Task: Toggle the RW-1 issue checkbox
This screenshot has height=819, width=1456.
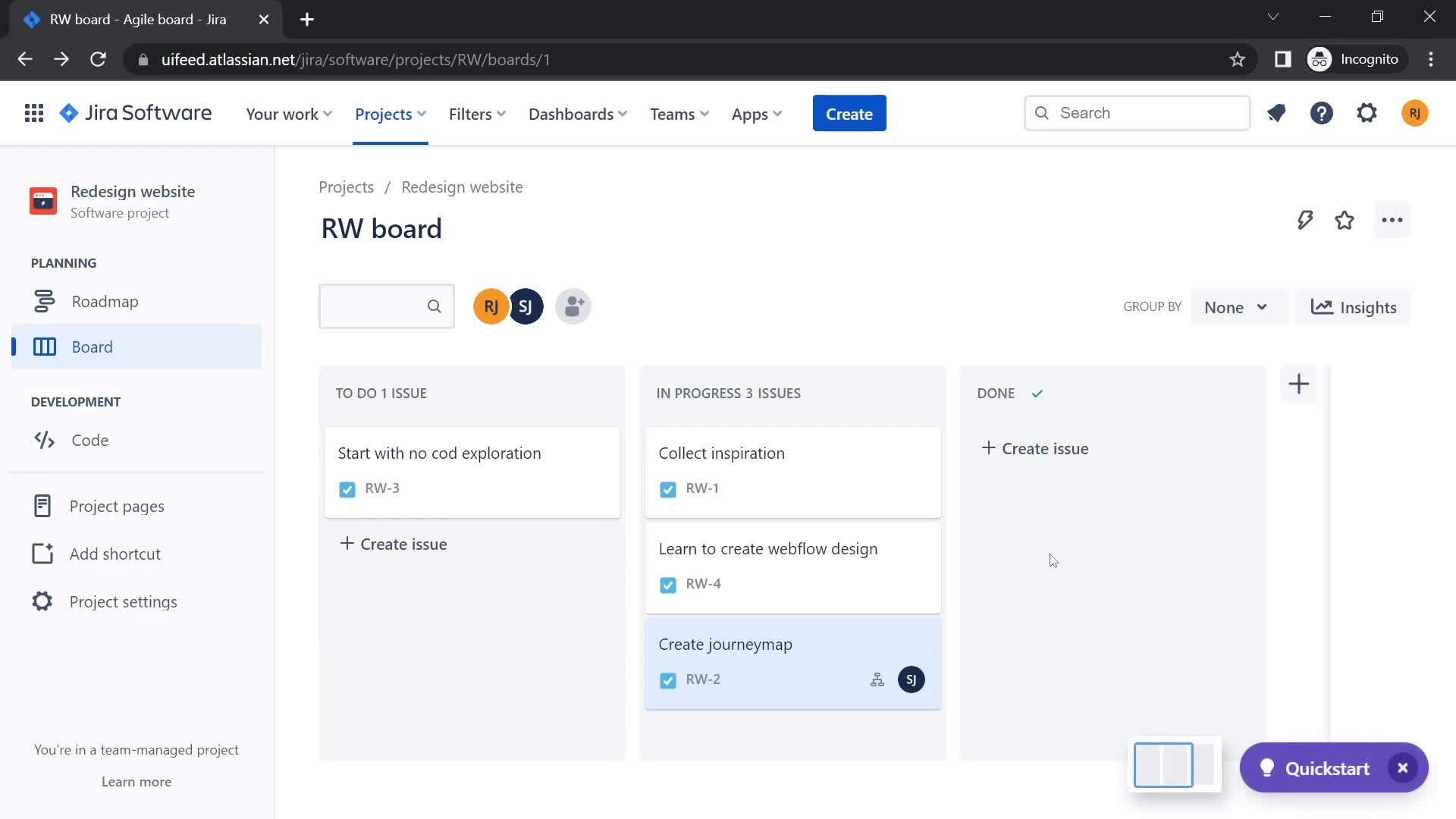Action: tap(667, 488)
